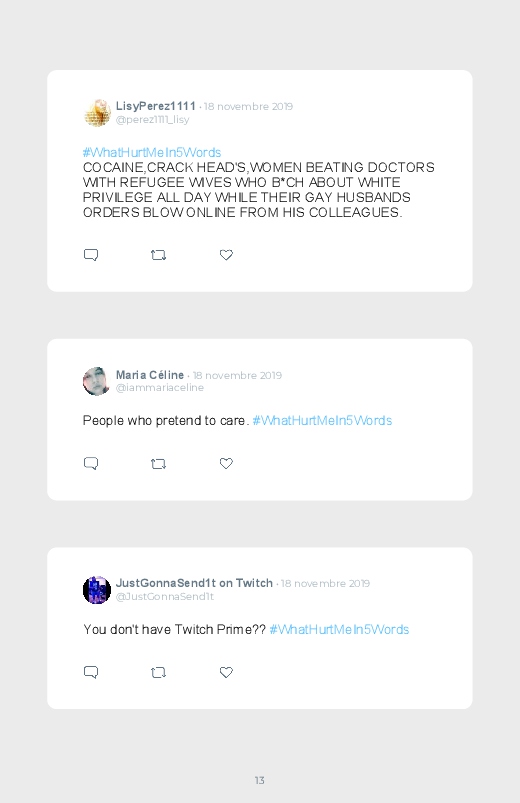Click the page number 13
Viewport: 520px width, 803px height.
coord(260,780)
